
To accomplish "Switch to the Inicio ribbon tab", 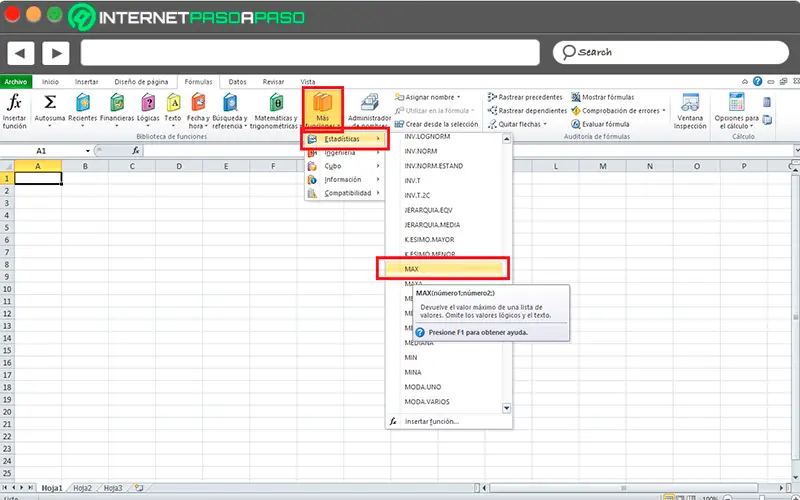I will (50, 82).
